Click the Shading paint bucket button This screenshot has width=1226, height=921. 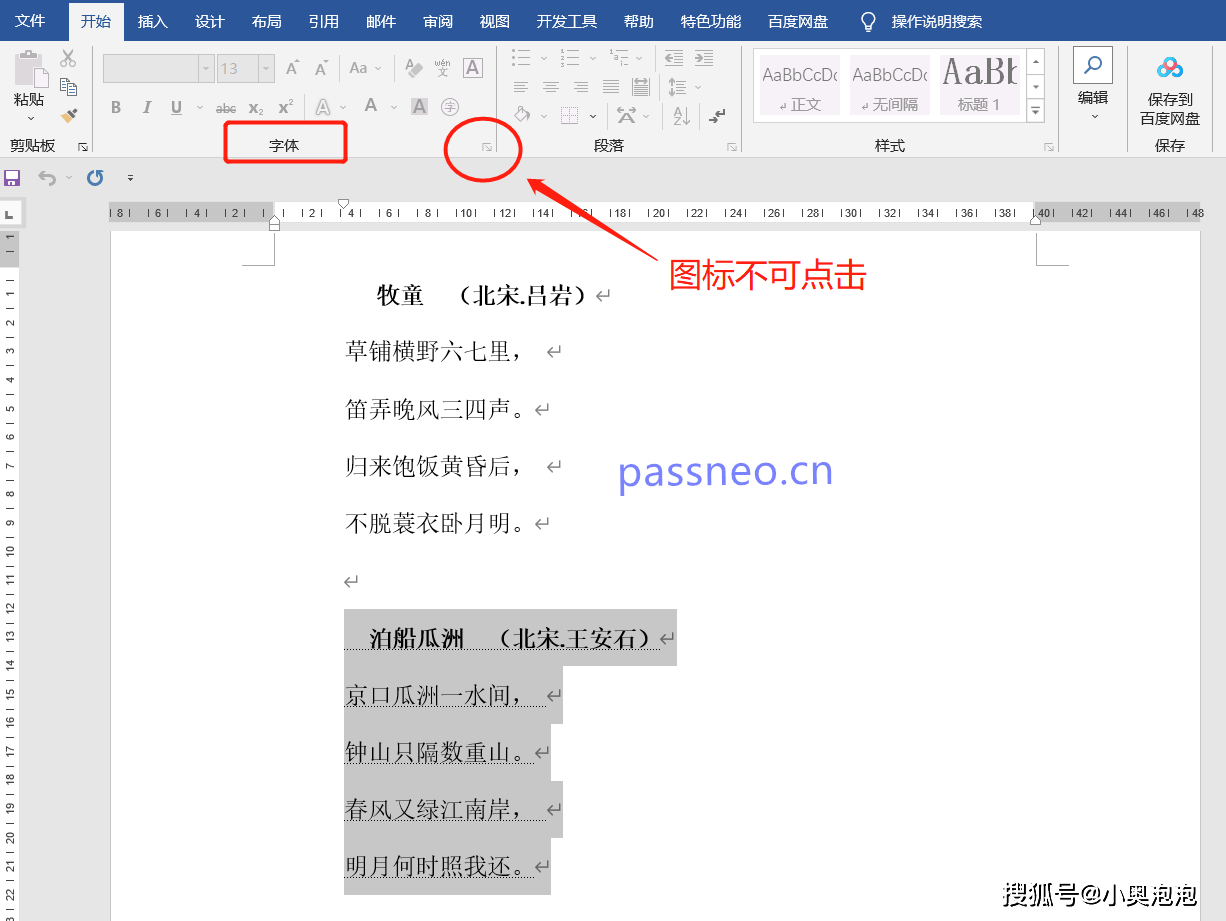point(521,116)
